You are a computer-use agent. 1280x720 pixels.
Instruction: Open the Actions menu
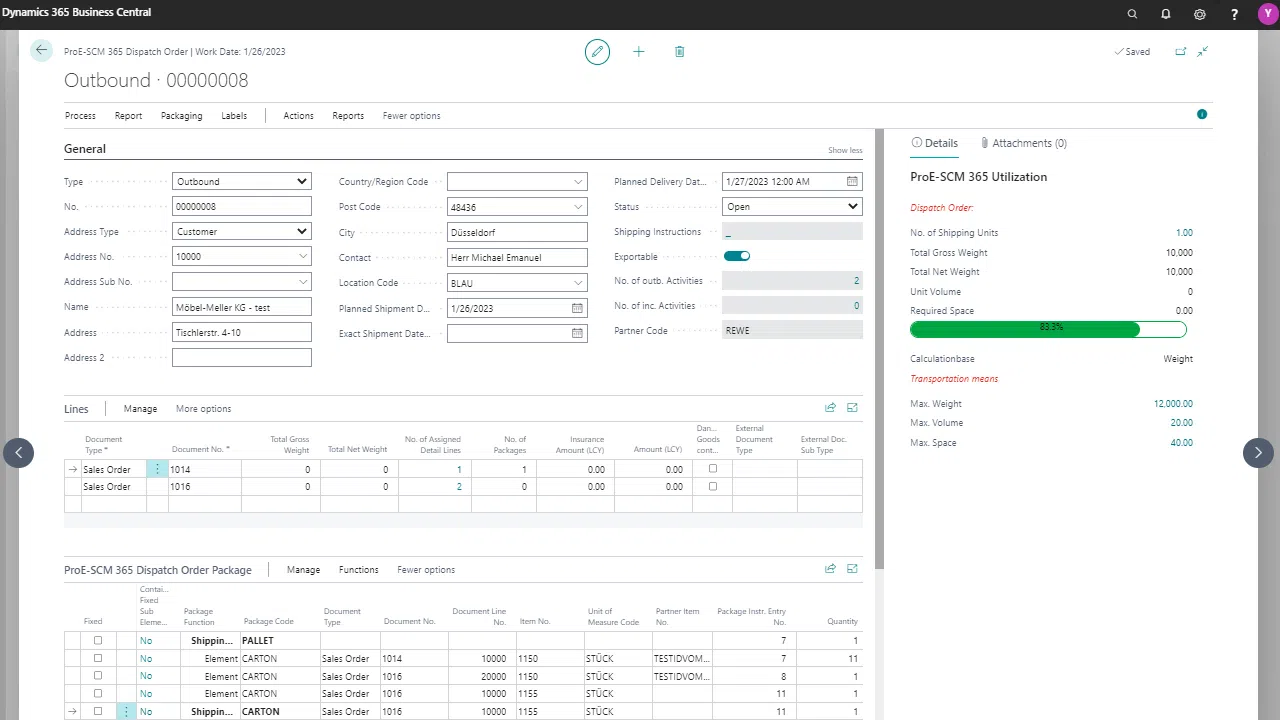tap(298, 116)
